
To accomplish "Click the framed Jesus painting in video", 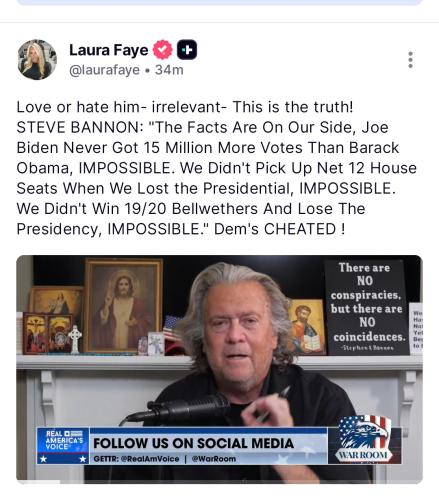I will pyautogui.click(x=123, y=305).
